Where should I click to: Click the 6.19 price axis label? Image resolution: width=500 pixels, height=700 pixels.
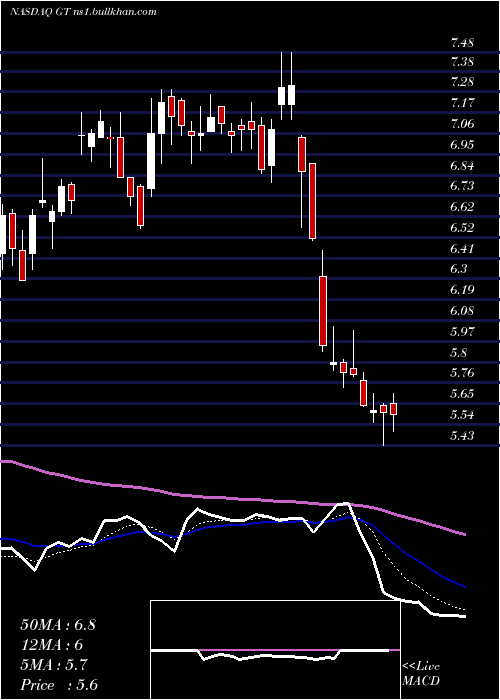(462, 290)
